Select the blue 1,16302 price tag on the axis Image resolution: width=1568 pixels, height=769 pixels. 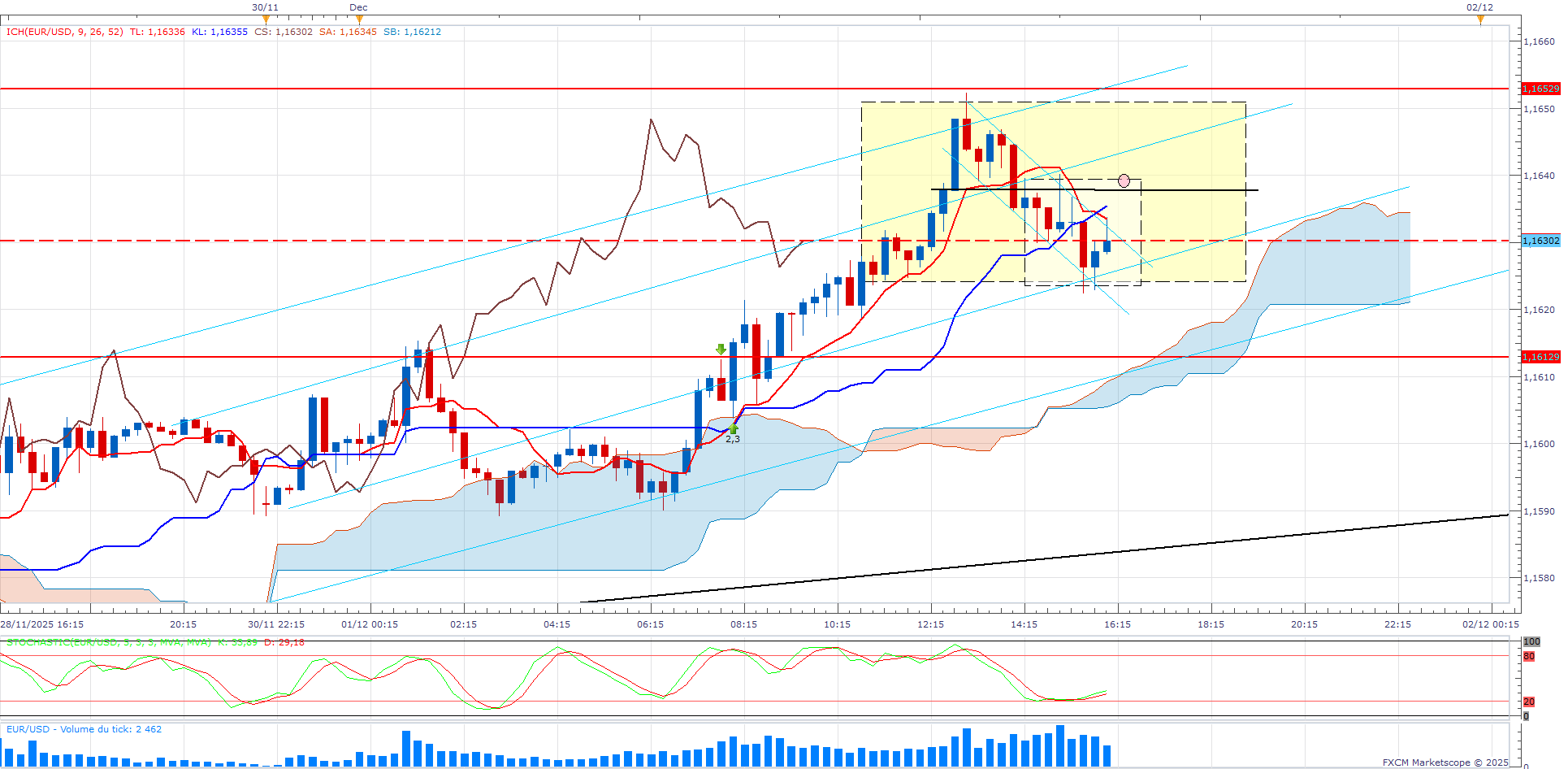tap(1540, 241)
